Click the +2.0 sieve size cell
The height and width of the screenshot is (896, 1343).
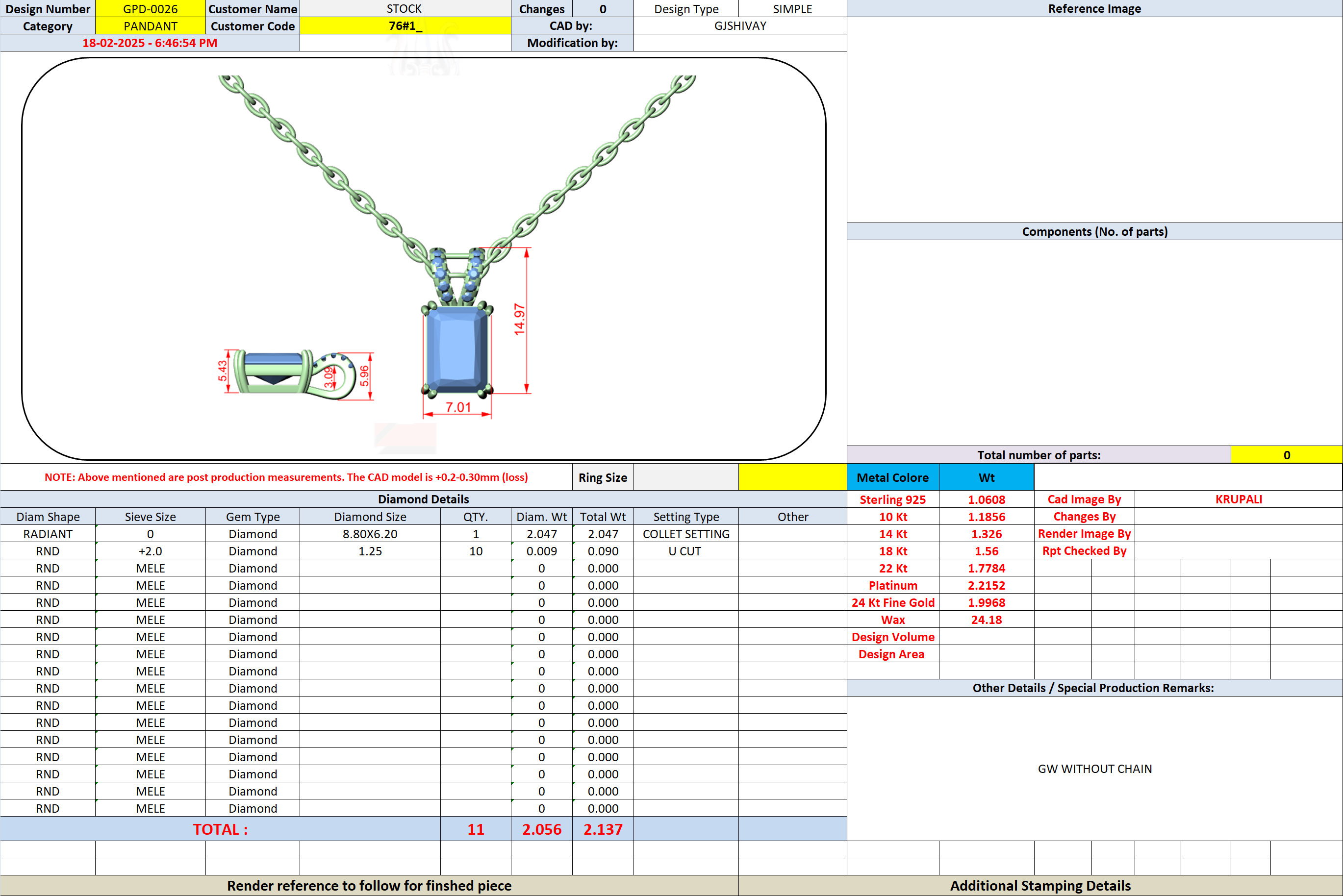[x=151, y=551]
